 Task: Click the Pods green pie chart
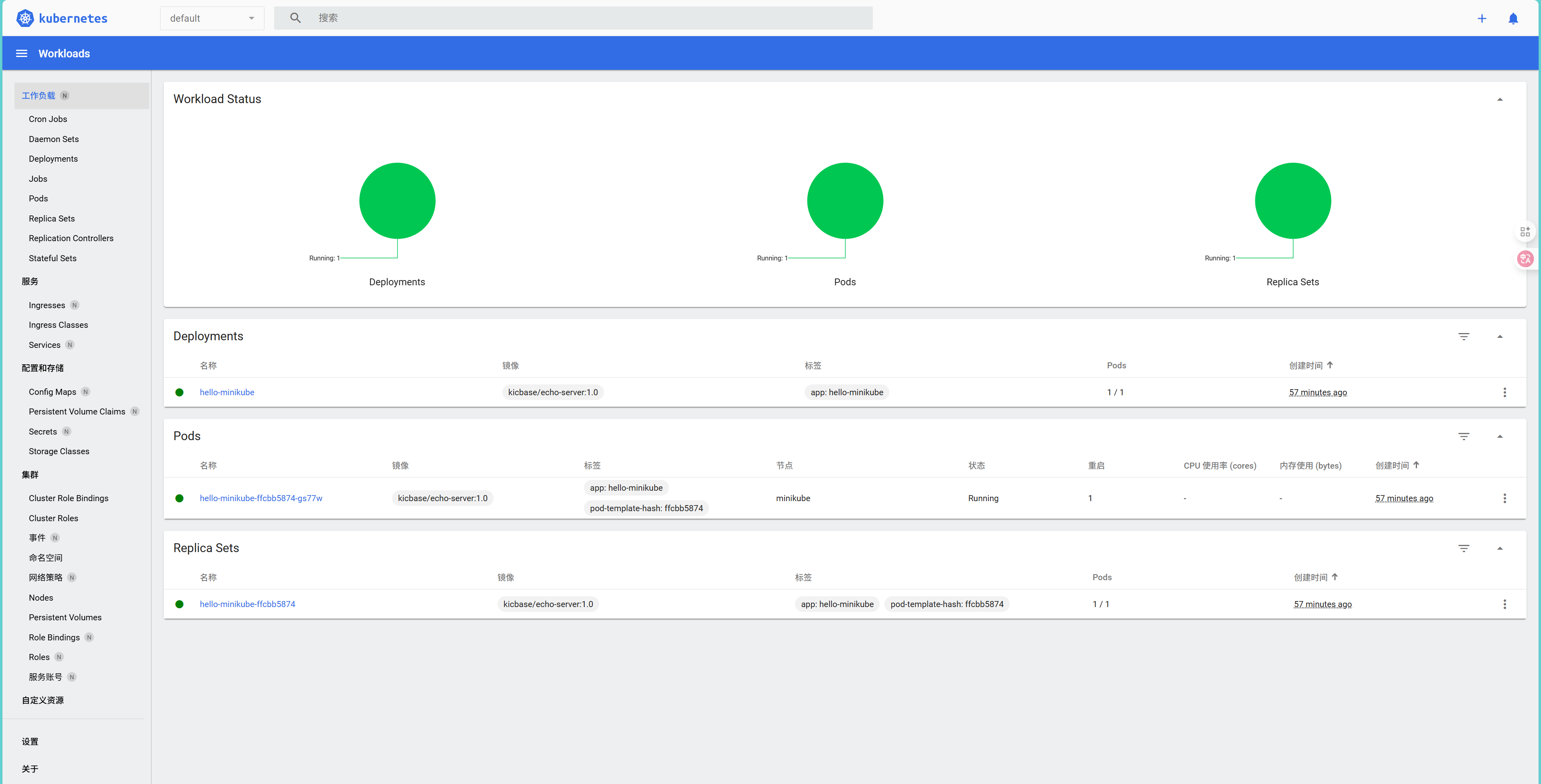click(x=845, y=201)
